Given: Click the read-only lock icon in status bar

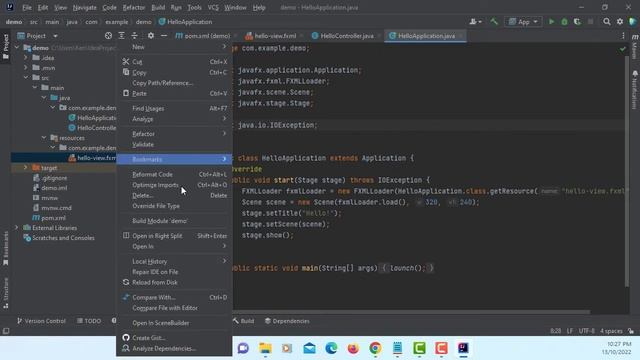Looking at the screenshot, I should [631, 331].
